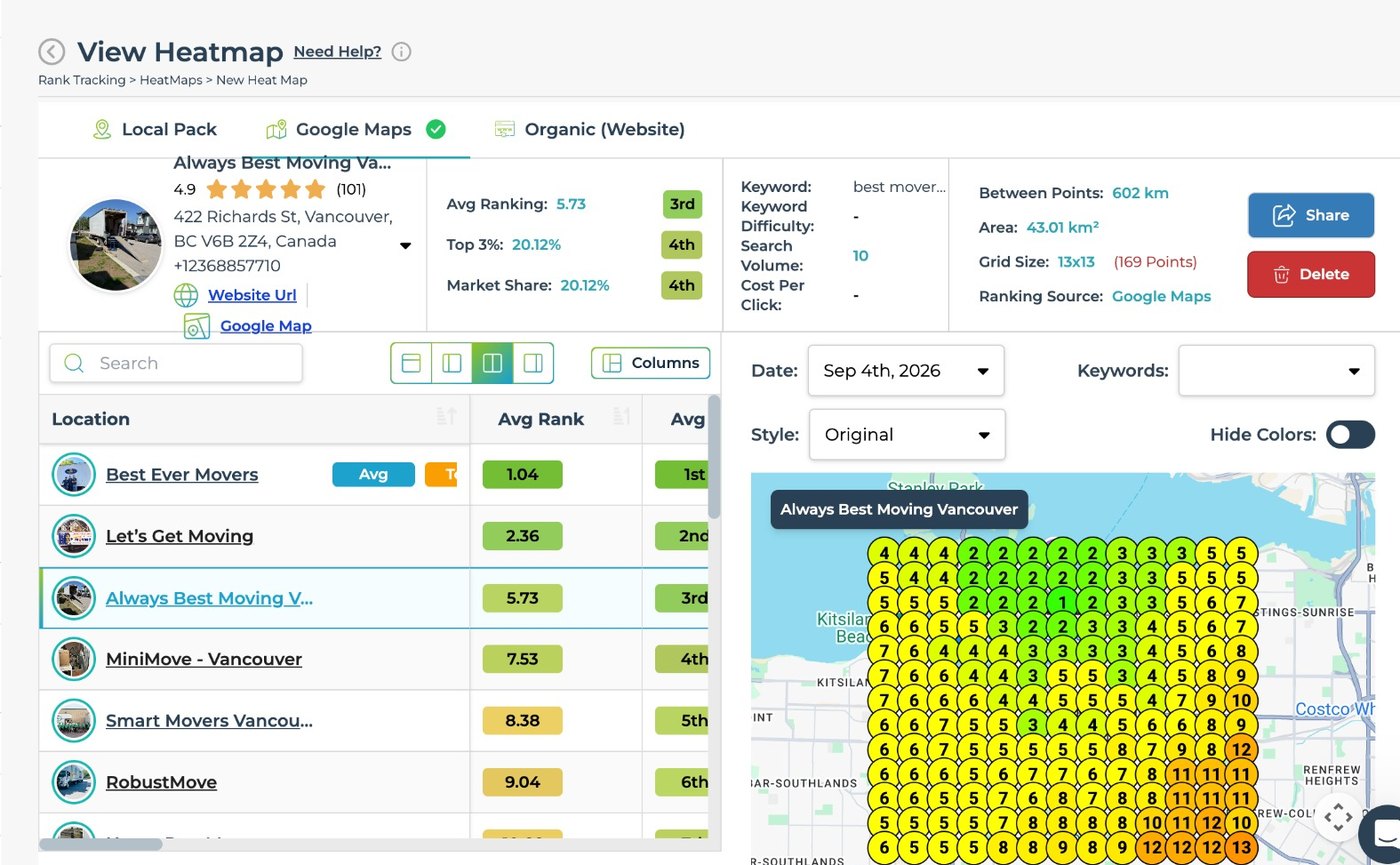
Task: Click the map icon beside Google Map
Action: coord(197,326)
